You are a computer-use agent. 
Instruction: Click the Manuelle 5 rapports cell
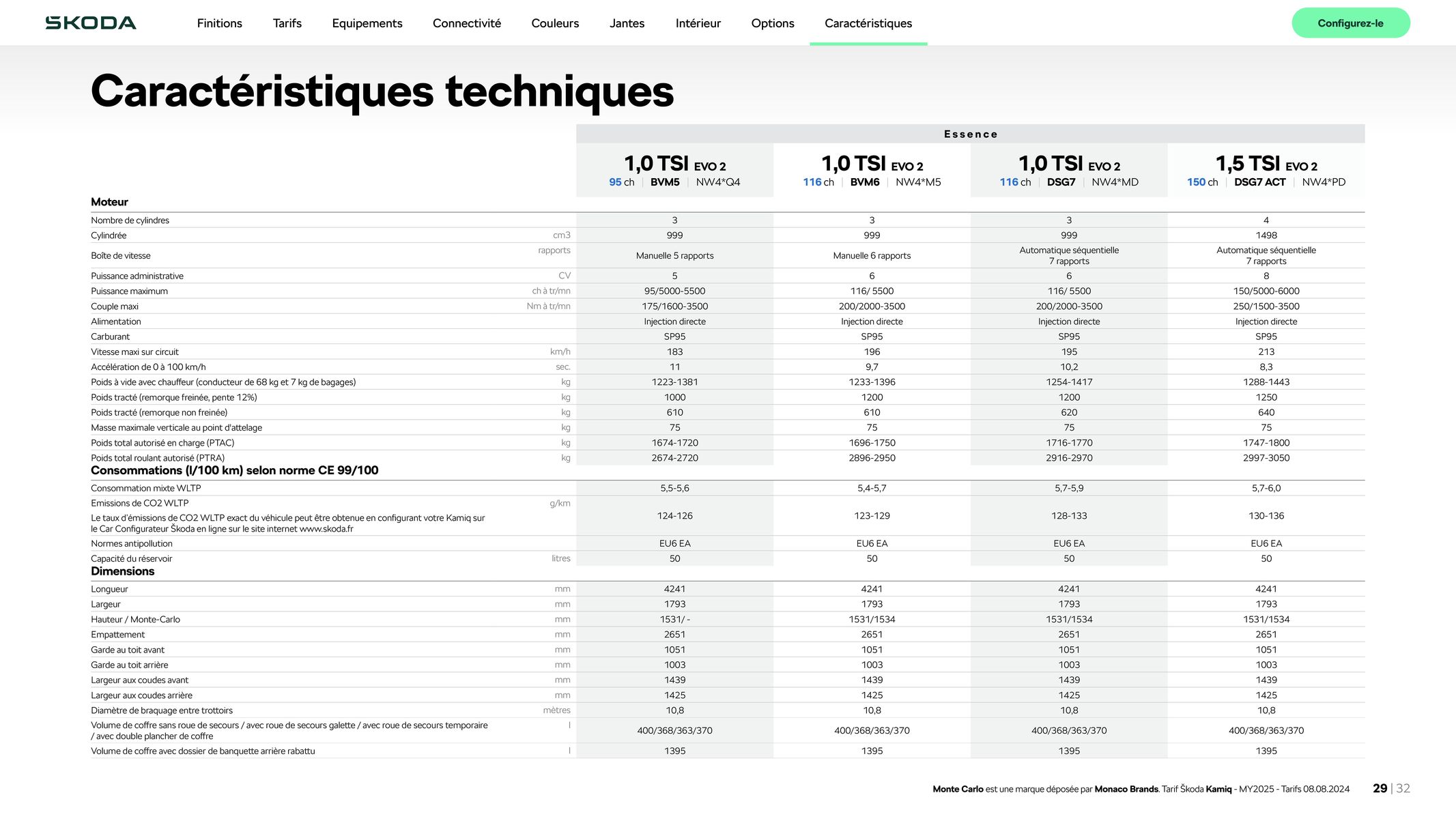tap(675, 256)
